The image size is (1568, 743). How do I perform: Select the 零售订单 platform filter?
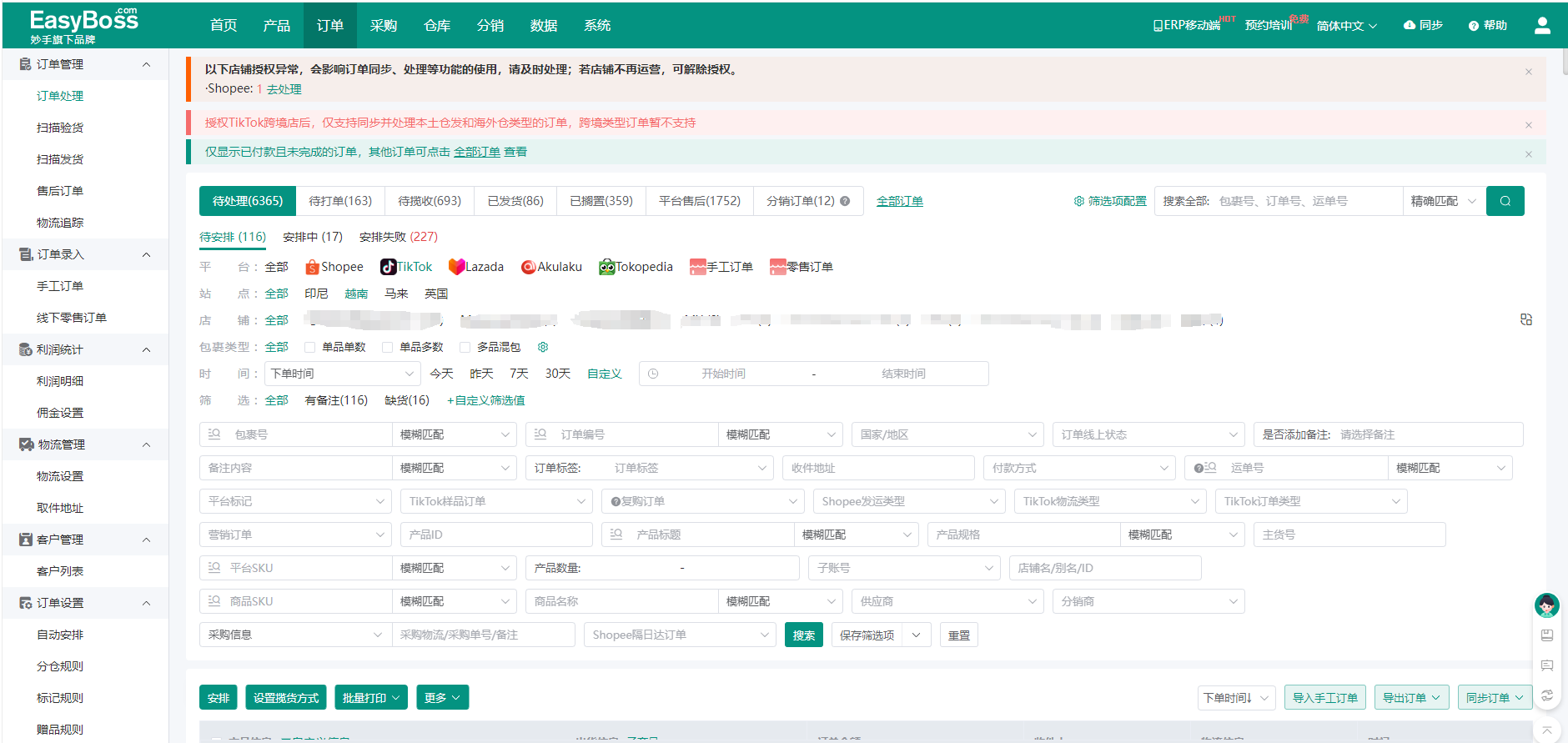(802, 267)
